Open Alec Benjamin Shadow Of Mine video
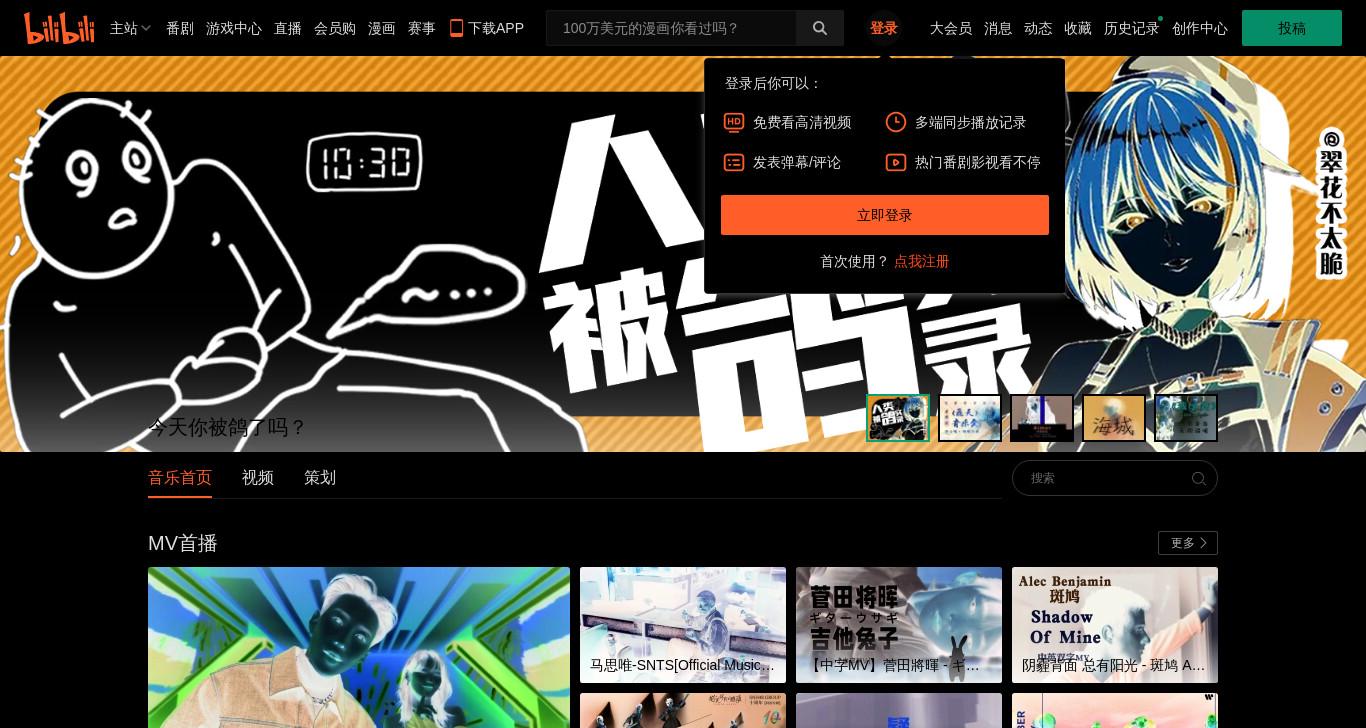This screenshot has height=728, width=1366. click(x=1115, y=625)
